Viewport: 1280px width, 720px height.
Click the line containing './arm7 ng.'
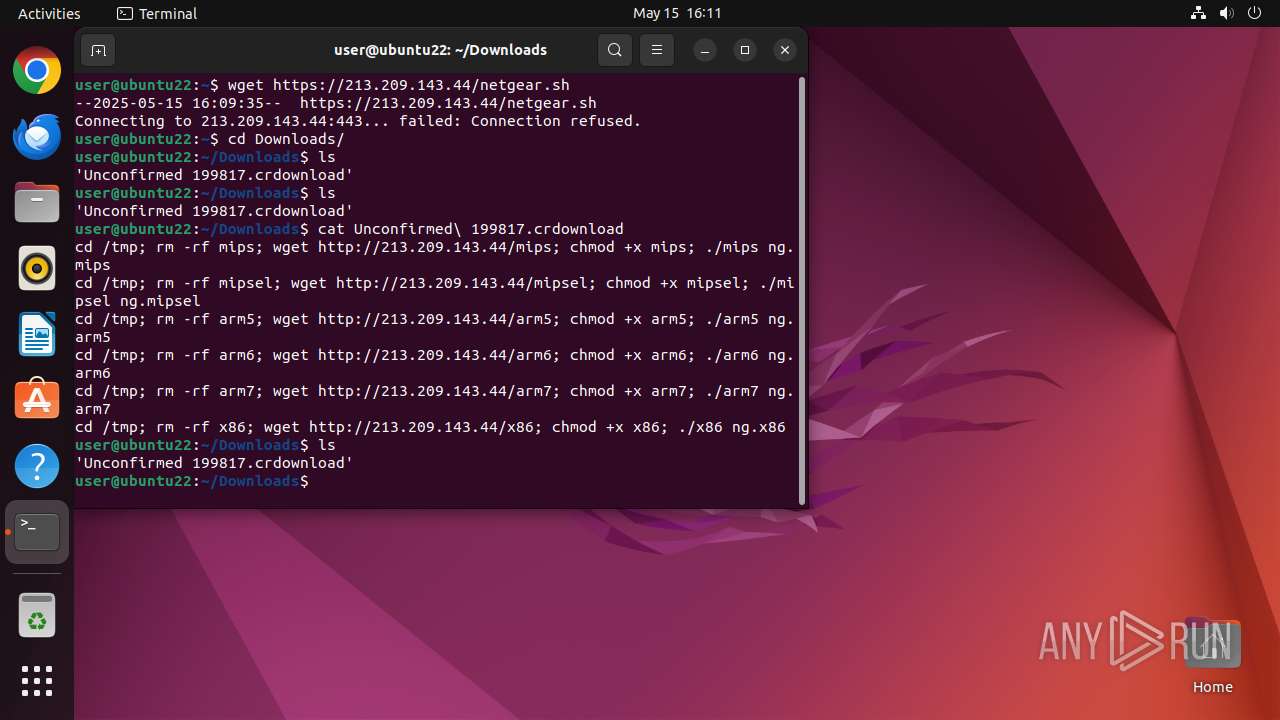(x=435, y=391)
